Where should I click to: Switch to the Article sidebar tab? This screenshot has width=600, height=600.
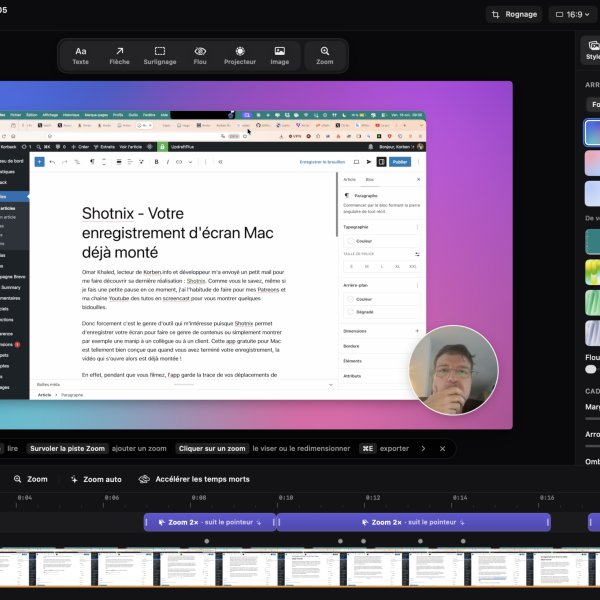click(x=349, y=179)
